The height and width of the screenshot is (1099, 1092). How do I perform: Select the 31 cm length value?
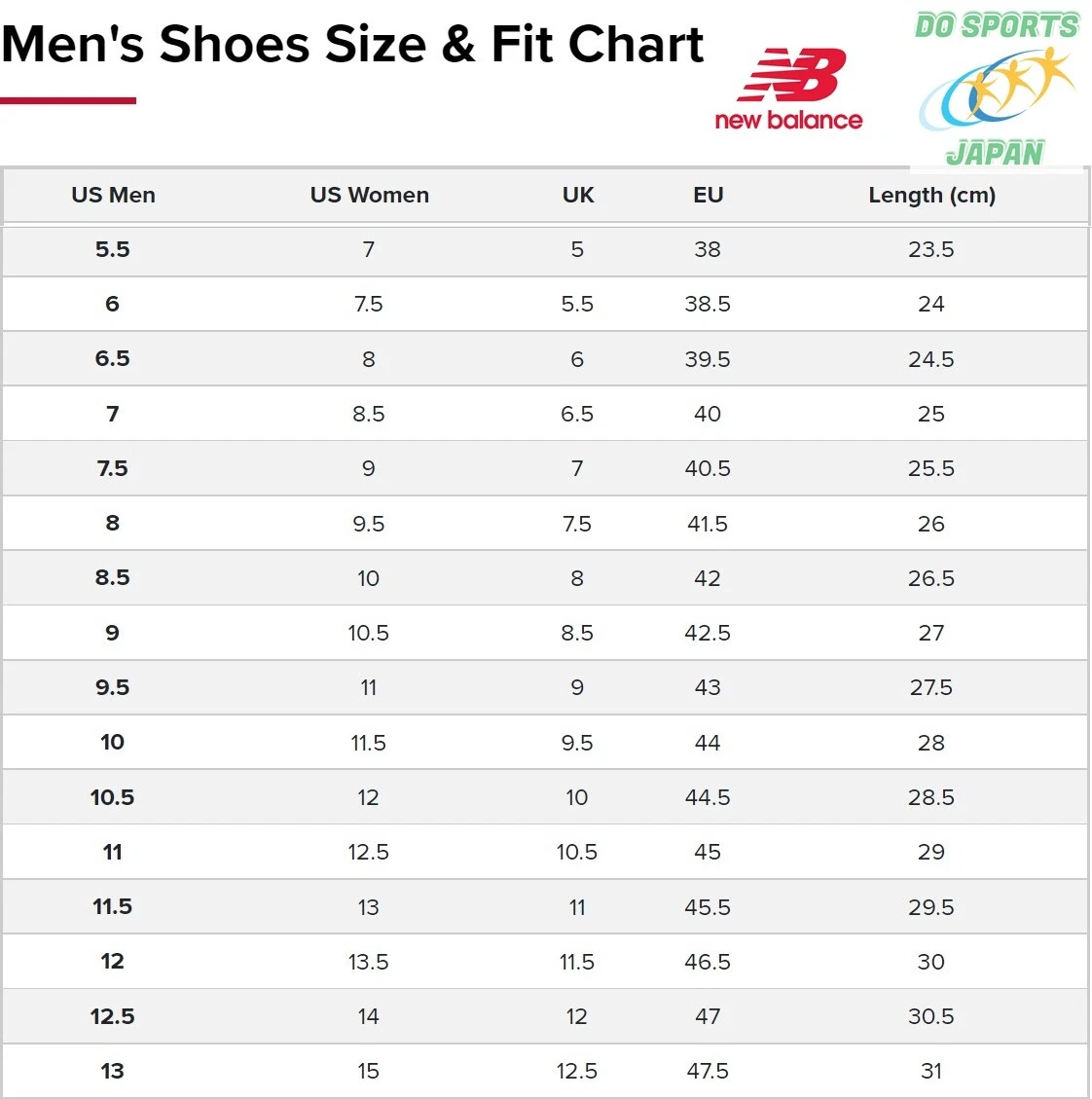(x=931, y=1071)
